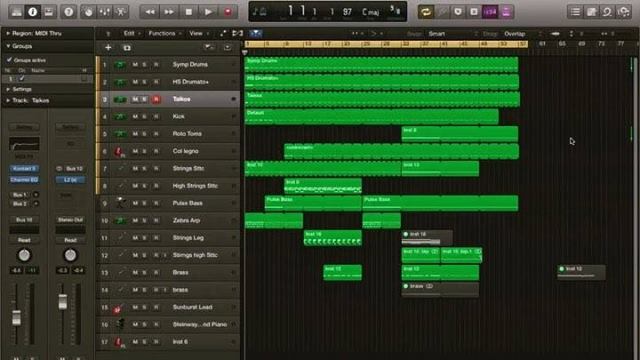Collapse the Groups disclosure triangle
640x360 pixels.
click(x=8, y=46)
